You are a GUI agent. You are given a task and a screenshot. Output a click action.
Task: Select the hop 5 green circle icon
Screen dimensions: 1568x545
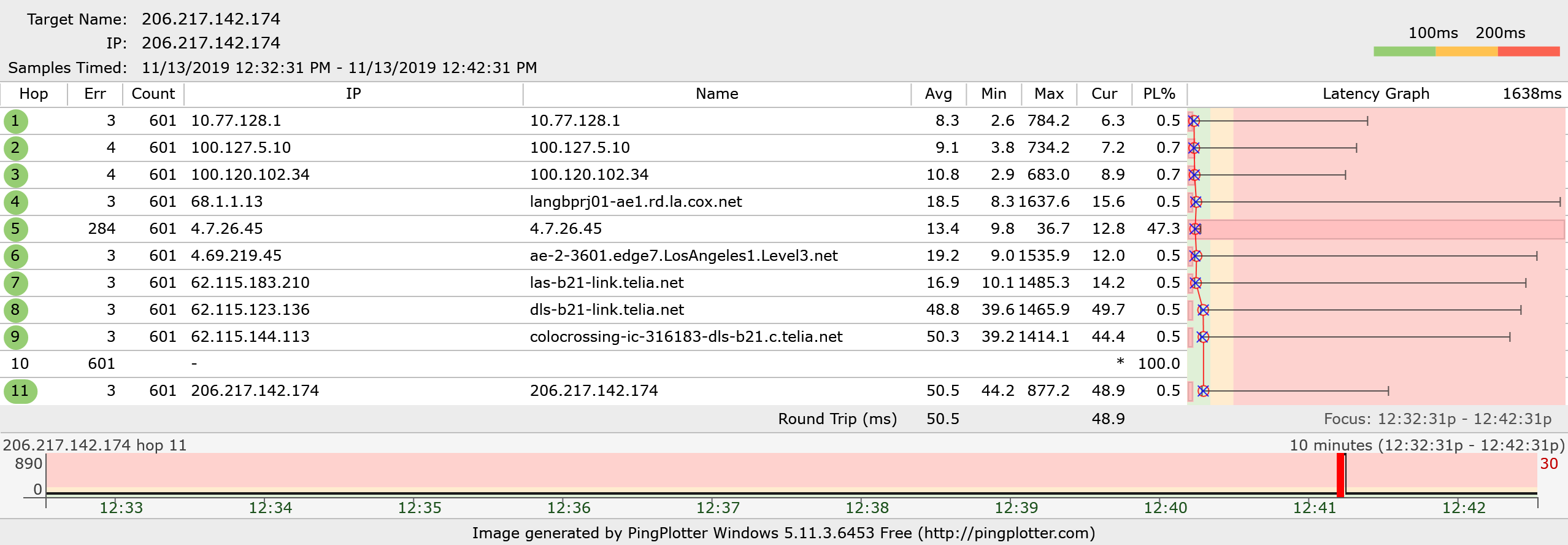click(x=15, y=229)
